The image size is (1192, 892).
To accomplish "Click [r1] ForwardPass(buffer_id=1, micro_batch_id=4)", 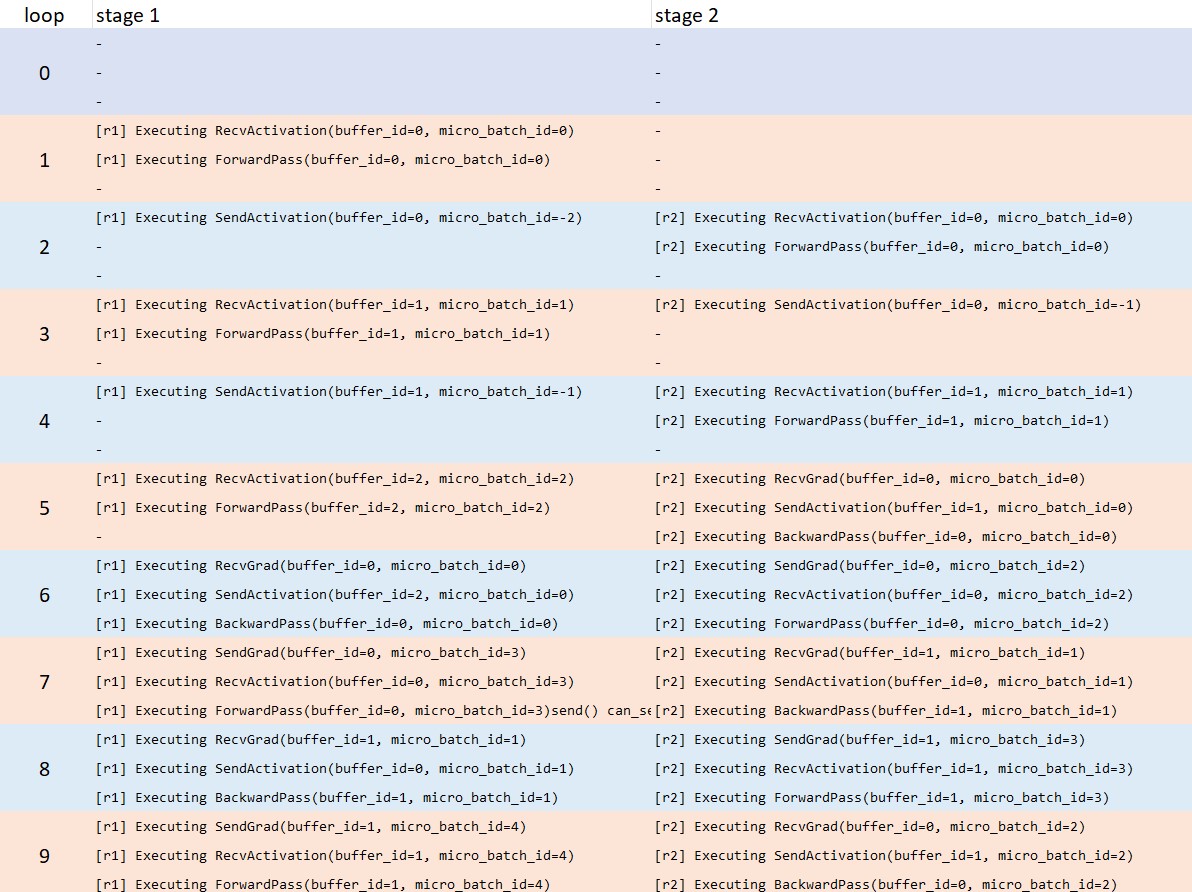I will coord(323,884).
